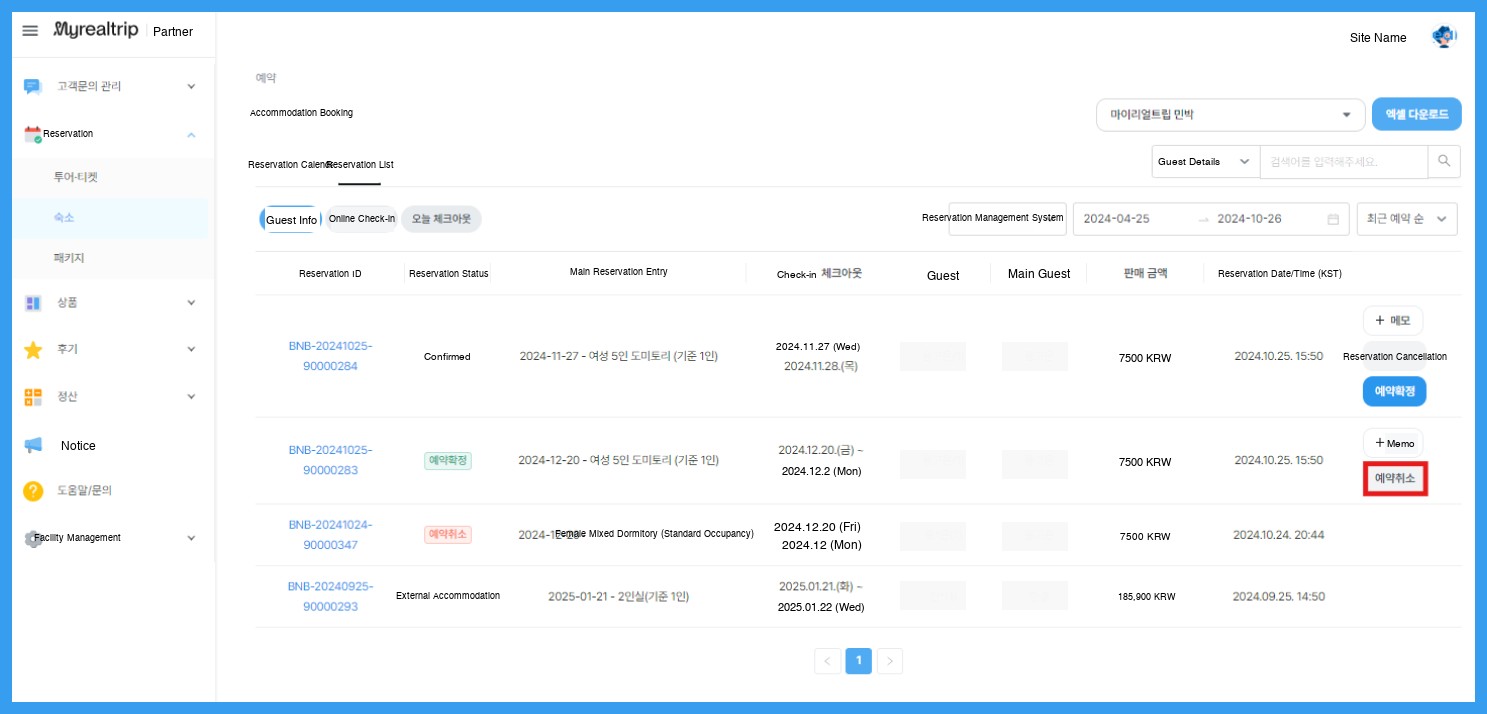Collapse the Reservation menu chevron

[191, 134]
